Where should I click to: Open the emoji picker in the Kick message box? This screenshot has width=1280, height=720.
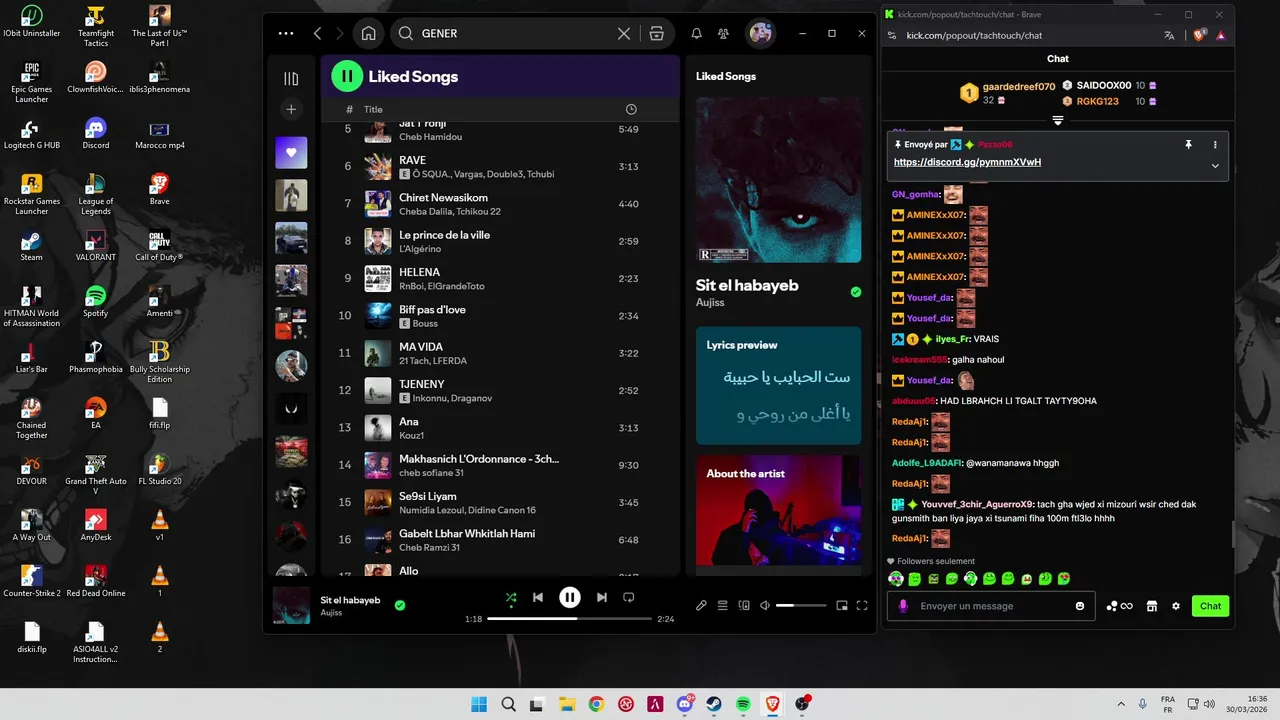(1080, 606)
